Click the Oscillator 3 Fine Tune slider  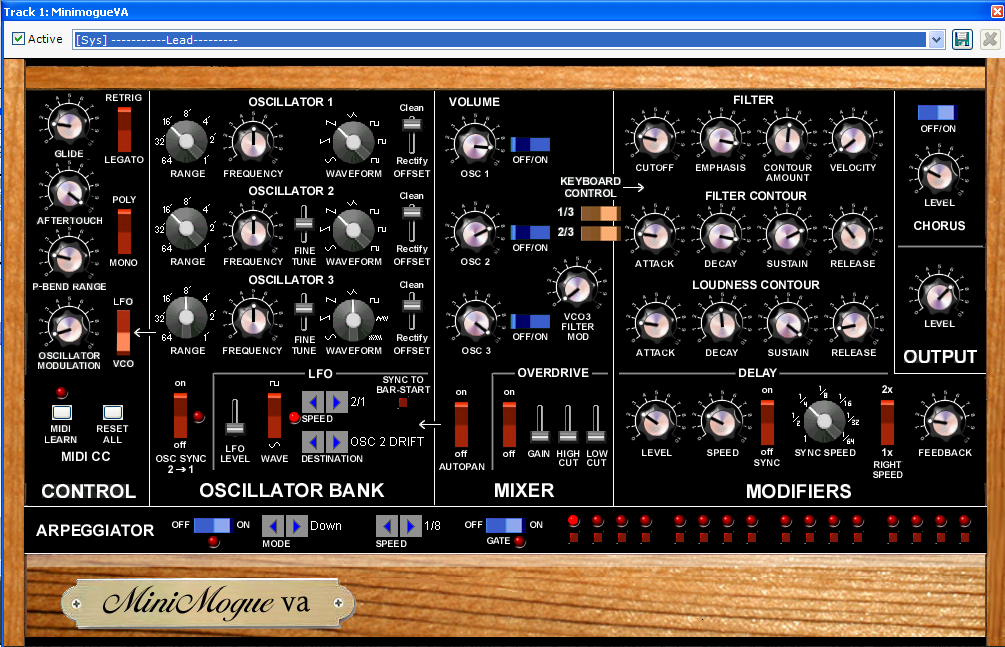click(x=304, y=314)
